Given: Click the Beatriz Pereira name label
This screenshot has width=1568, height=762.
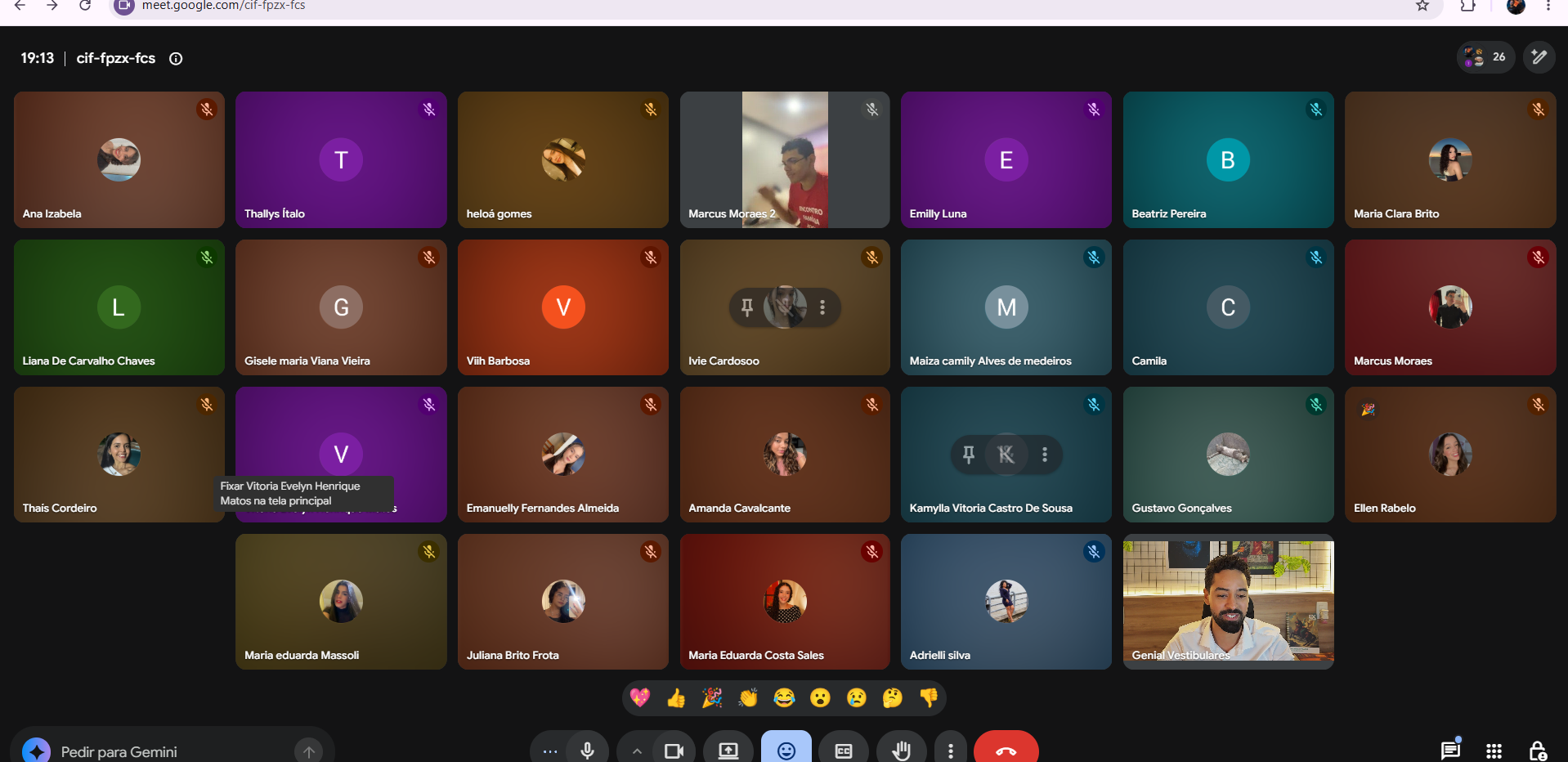Looking at the screenshot, I should (1168, 213).
